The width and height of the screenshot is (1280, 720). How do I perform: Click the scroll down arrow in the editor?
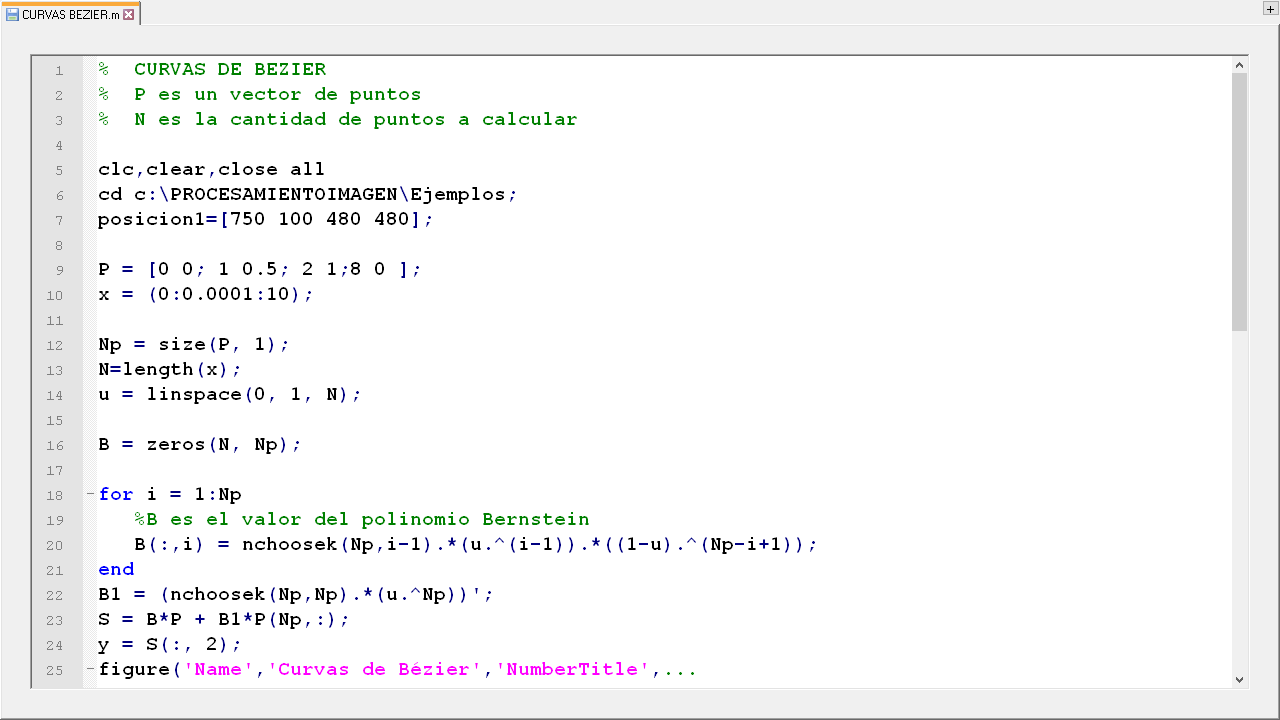1240,679
